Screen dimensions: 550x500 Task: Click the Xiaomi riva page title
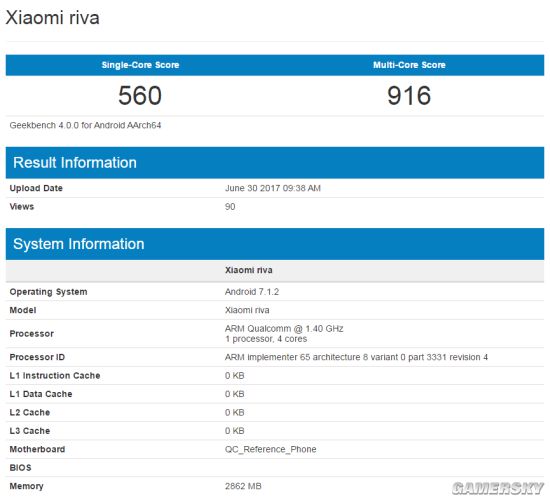point(53,18)
